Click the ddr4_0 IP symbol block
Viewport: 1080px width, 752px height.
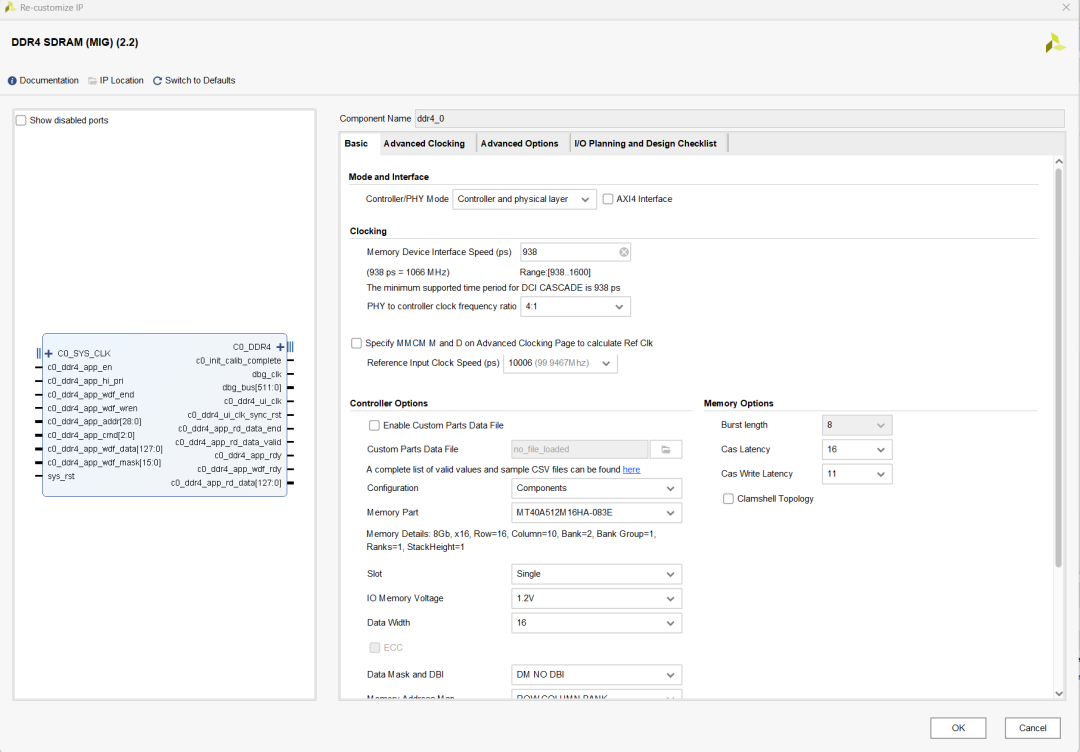coord(165,415)
